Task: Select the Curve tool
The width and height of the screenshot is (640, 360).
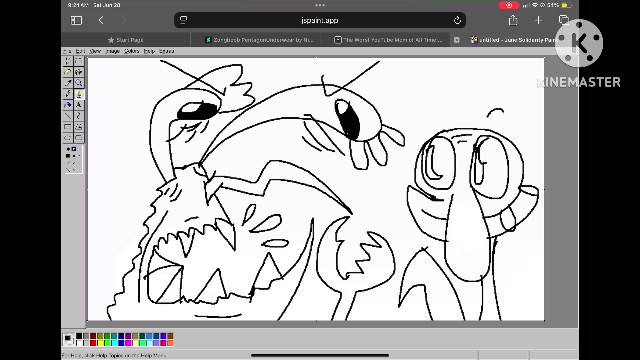Action: 79,116
